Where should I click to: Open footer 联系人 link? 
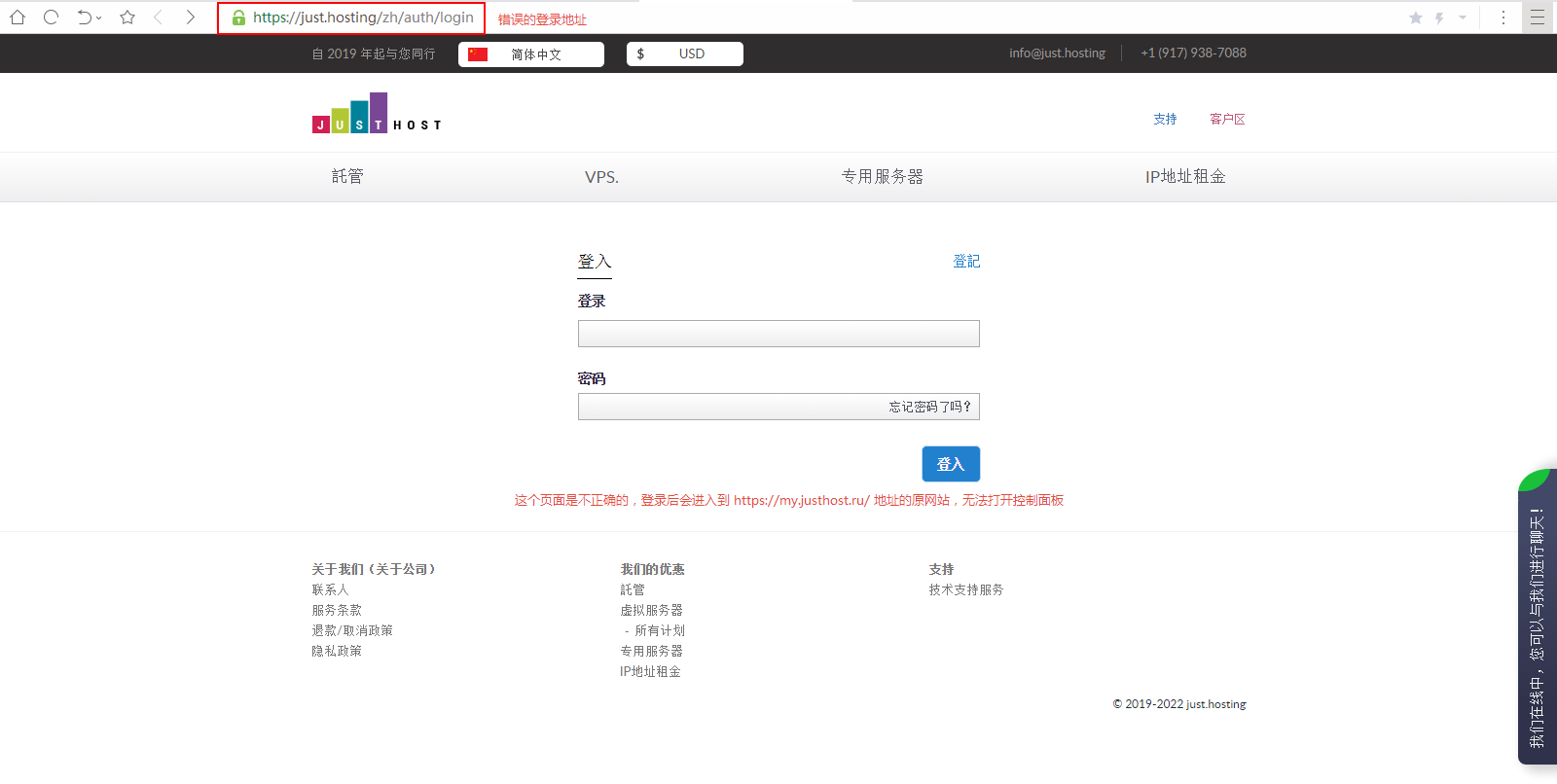tap(330, 589)
